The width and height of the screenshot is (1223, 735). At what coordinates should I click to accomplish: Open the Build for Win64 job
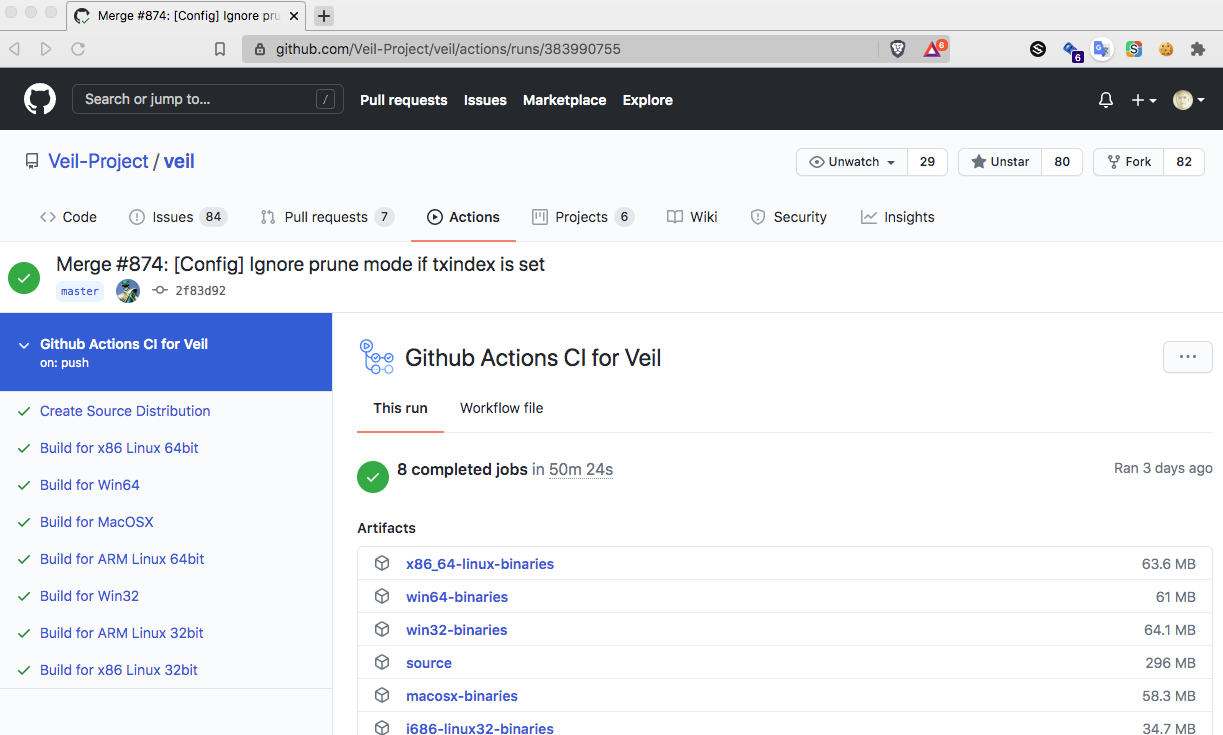click(x=90, y=485)
